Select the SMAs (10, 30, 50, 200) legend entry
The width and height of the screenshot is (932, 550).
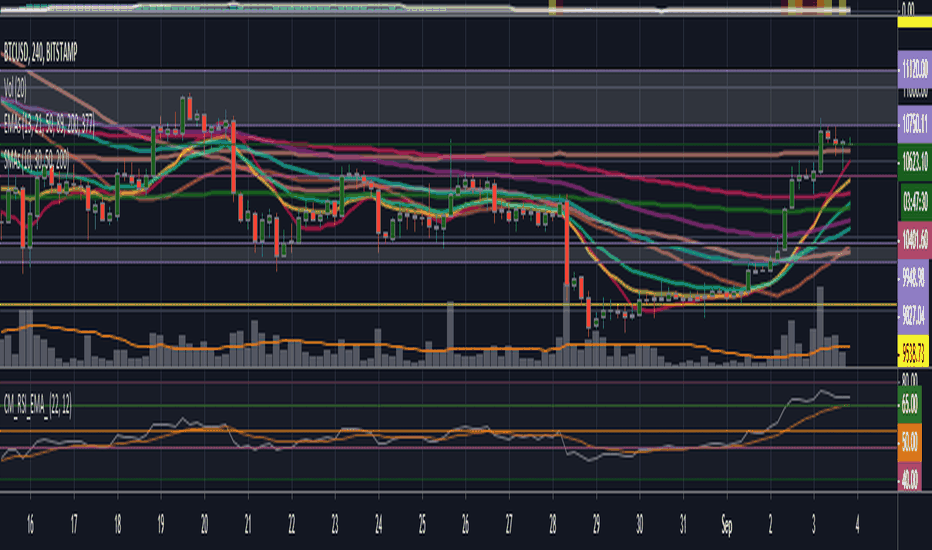click(x=36, y=159)
